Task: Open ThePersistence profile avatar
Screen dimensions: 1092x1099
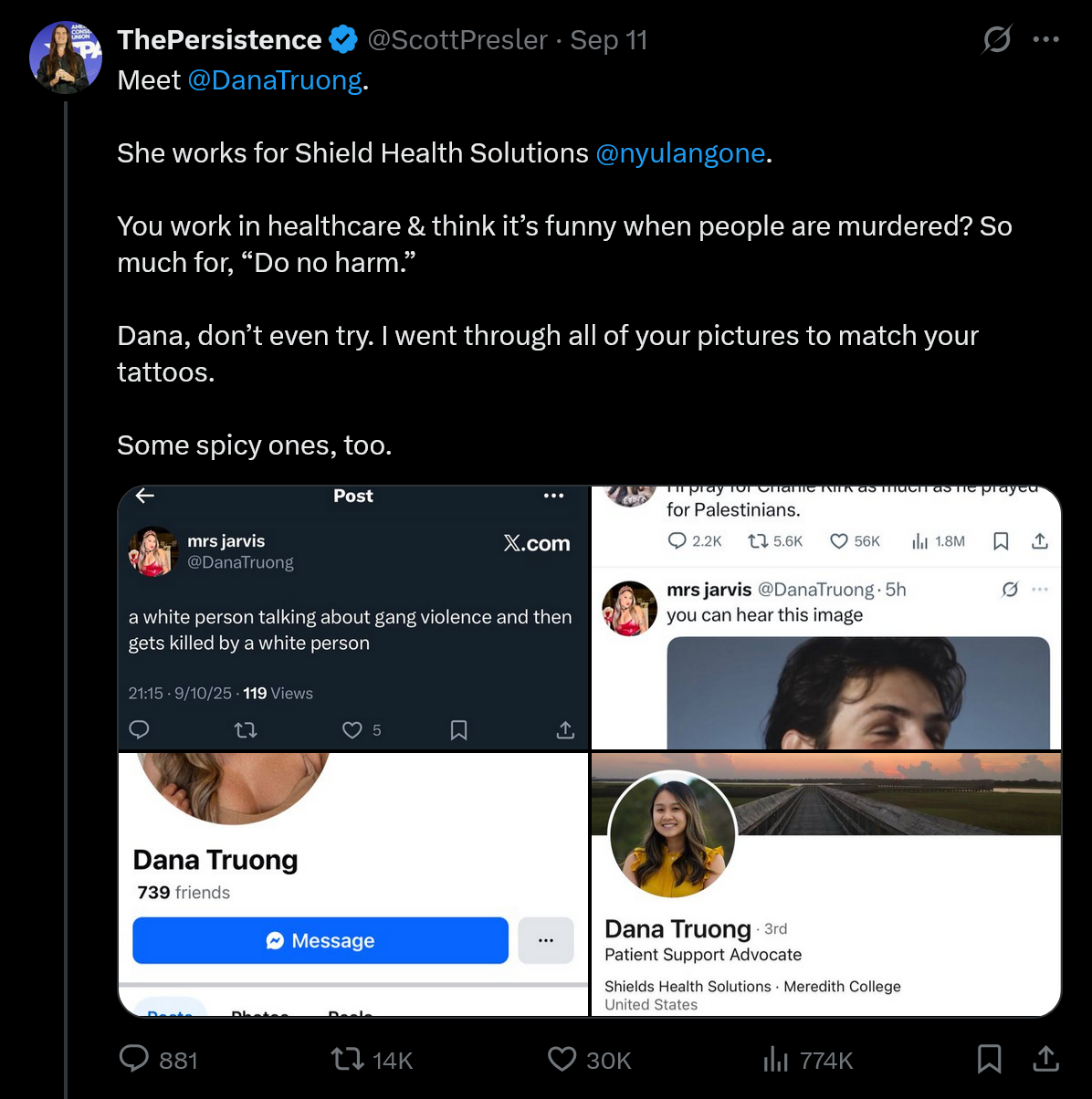Action: click(x=65, y=58)
